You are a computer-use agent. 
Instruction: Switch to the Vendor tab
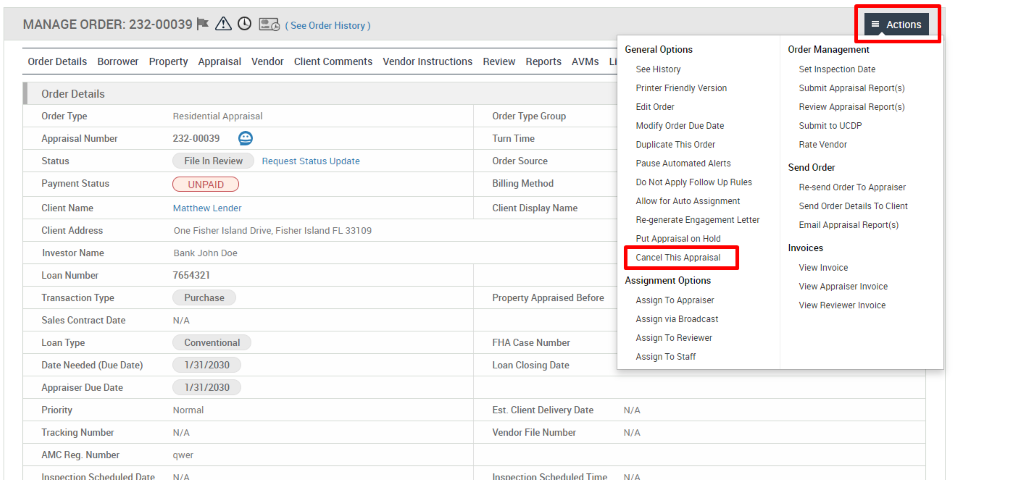pyautogui.click(x=268, y=61)
